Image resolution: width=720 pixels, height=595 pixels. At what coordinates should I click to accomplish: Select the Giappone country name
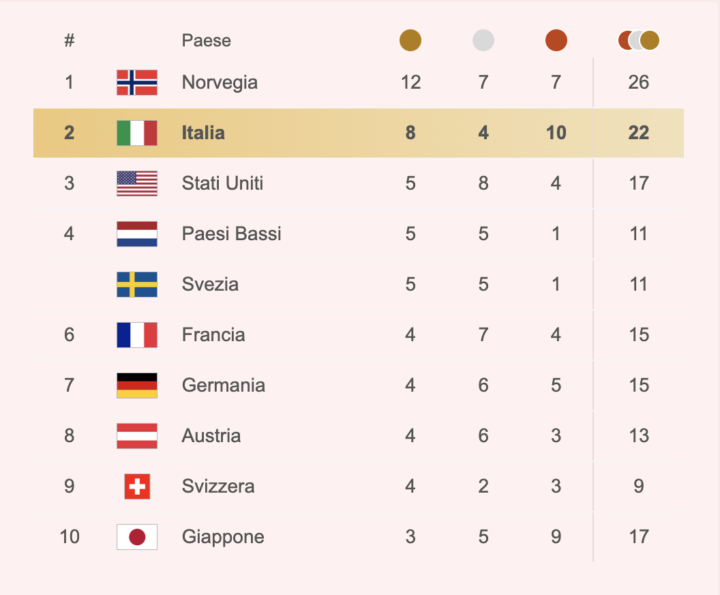pos(223,537)
